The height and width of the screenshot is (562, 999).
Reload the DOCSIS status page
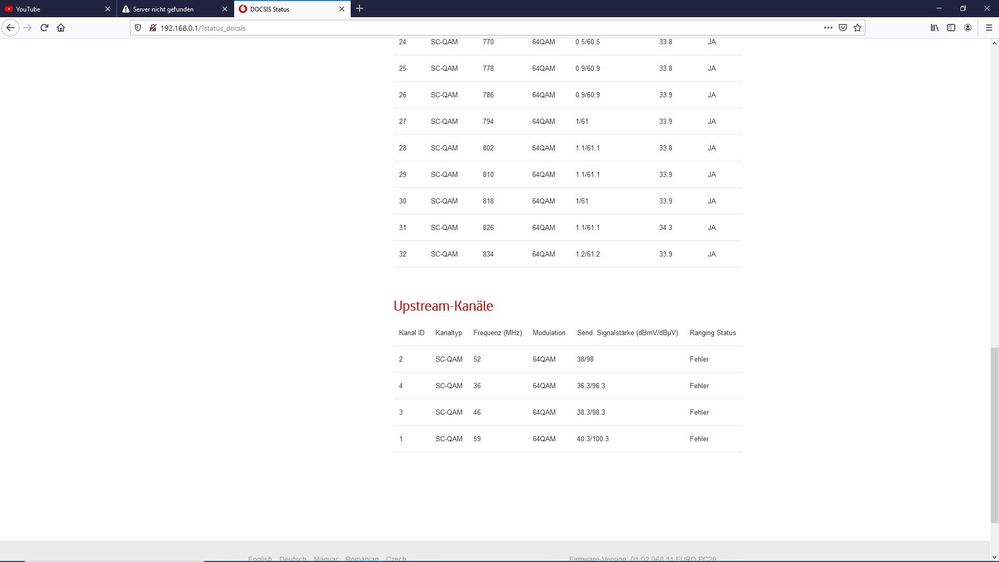(44, 28)
